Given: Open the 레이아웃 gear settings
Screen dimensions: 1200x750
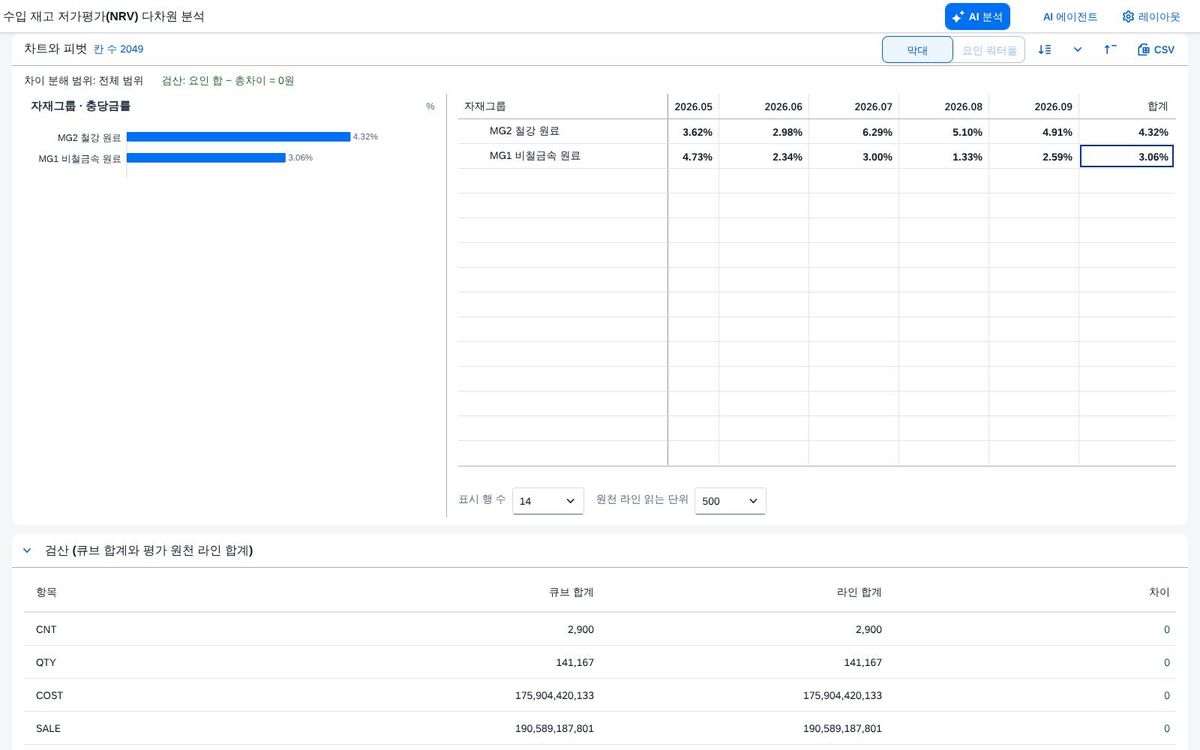Looking at the screenshot, I should (1151, 17).
